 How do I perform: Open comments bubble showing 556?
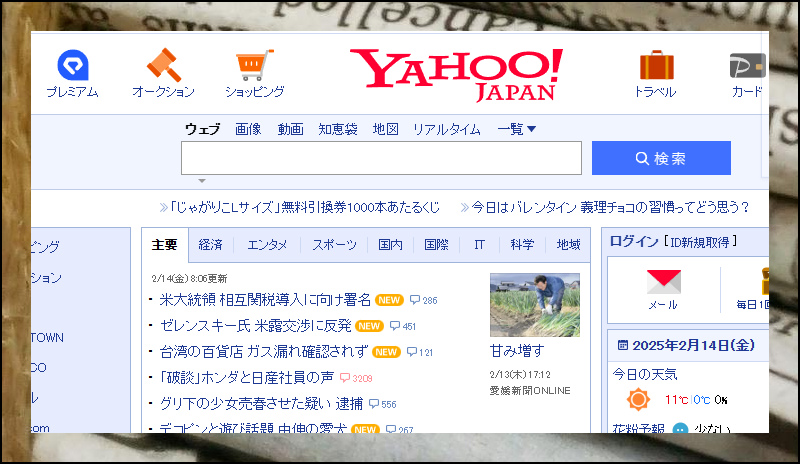(383, 404)
